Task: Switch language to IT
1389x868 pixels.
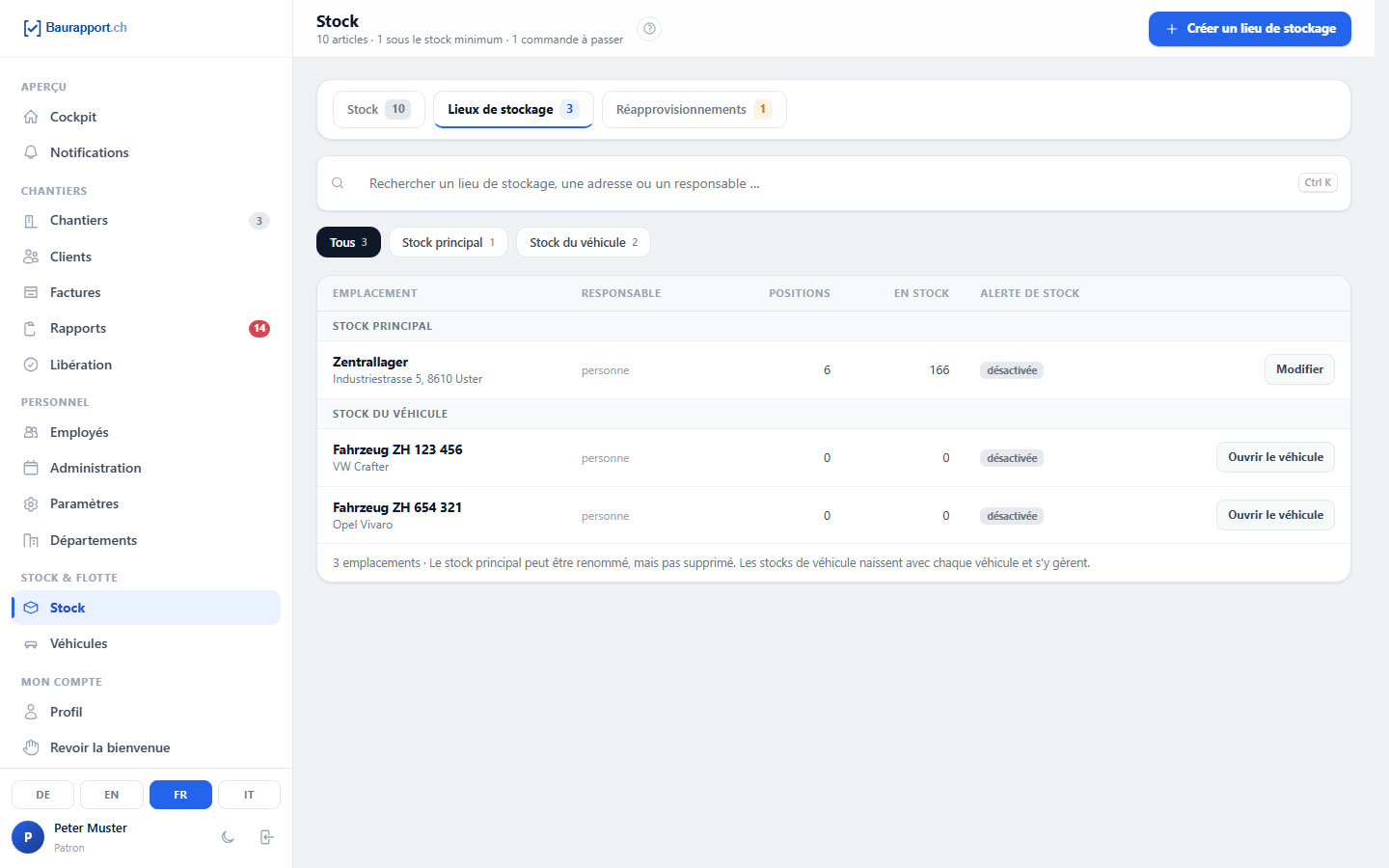Action: (x=249, y=795)
